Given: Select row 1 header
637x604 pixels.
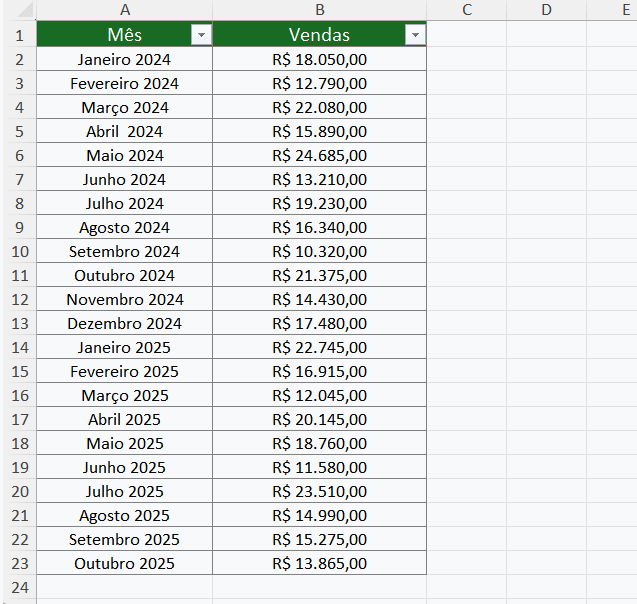Looking at the screenshot, I should coord(18,35).
